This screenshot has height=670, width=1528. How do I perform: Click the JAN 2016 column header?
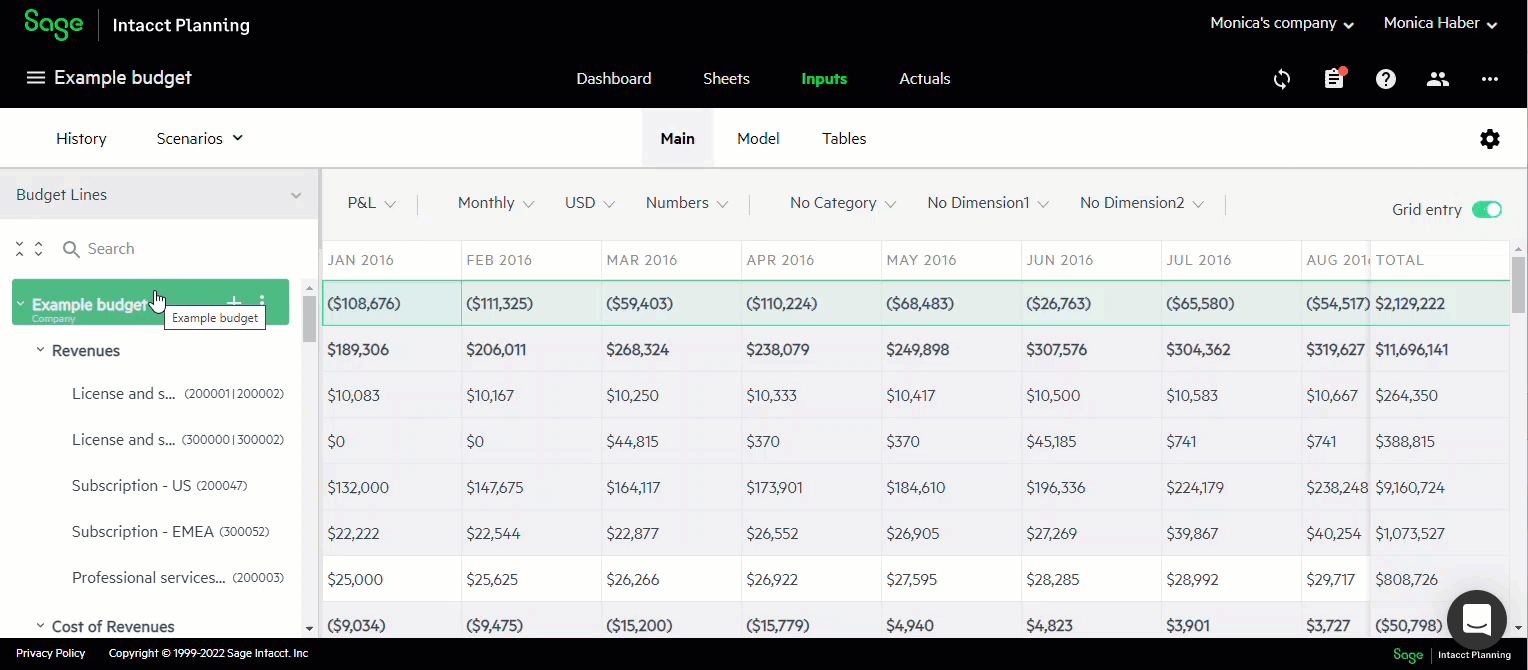(x=391, y=260)
